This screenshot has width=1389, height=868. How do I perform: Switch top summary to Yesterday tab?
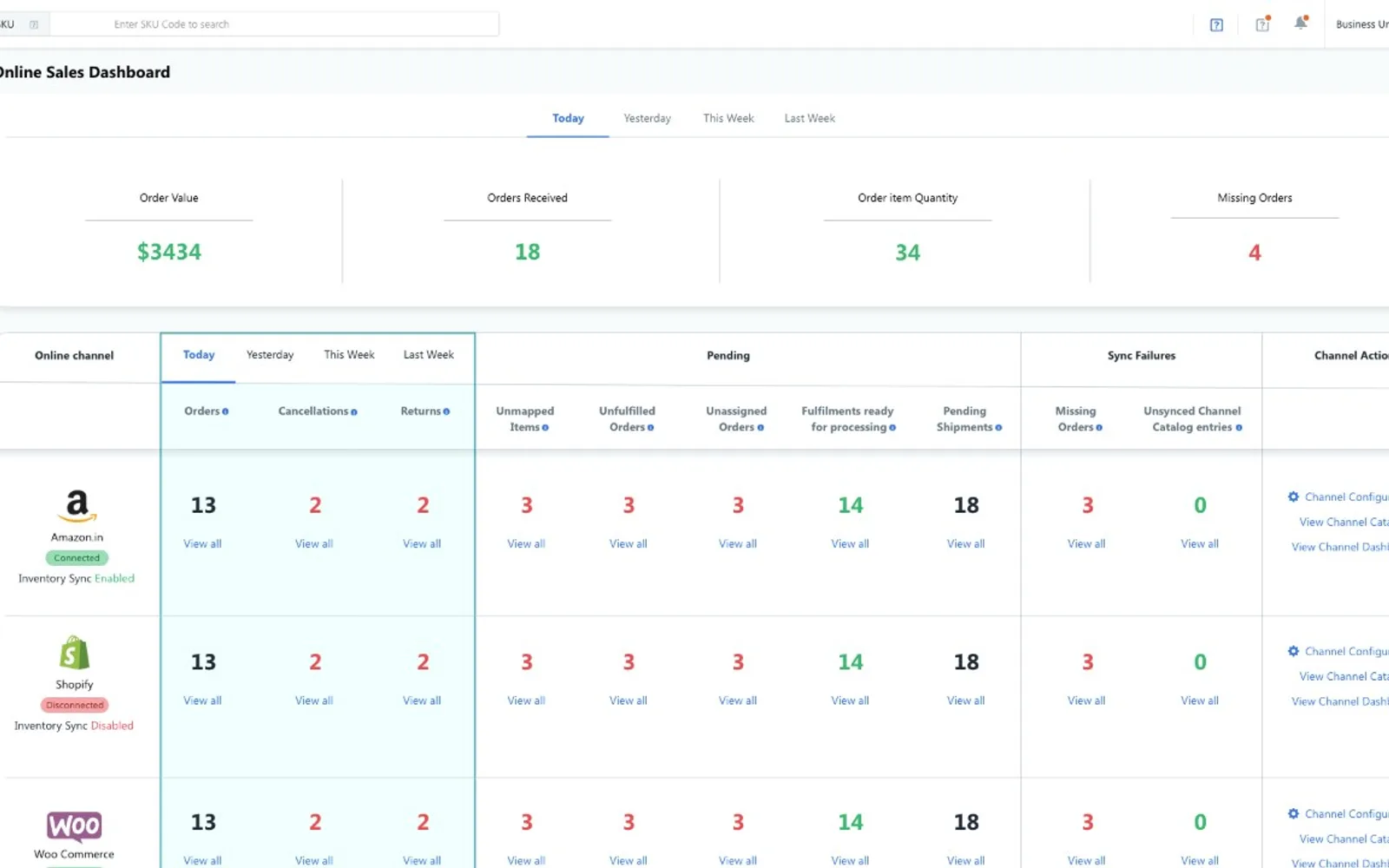(x=647, y=118)
